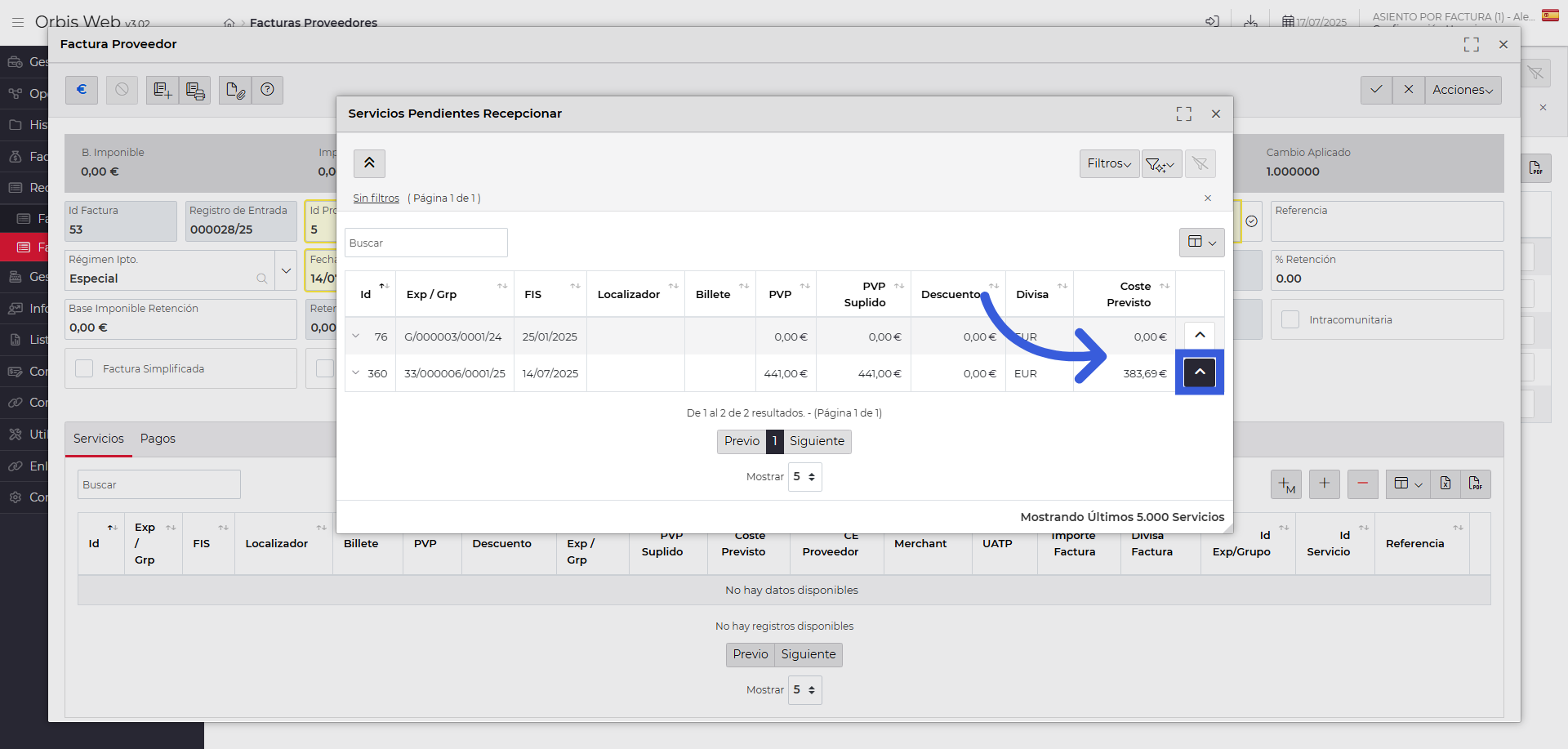The image size is (1568, 749).
Task: Click the add service plus icon
Action: click(x=1324, y=484)
